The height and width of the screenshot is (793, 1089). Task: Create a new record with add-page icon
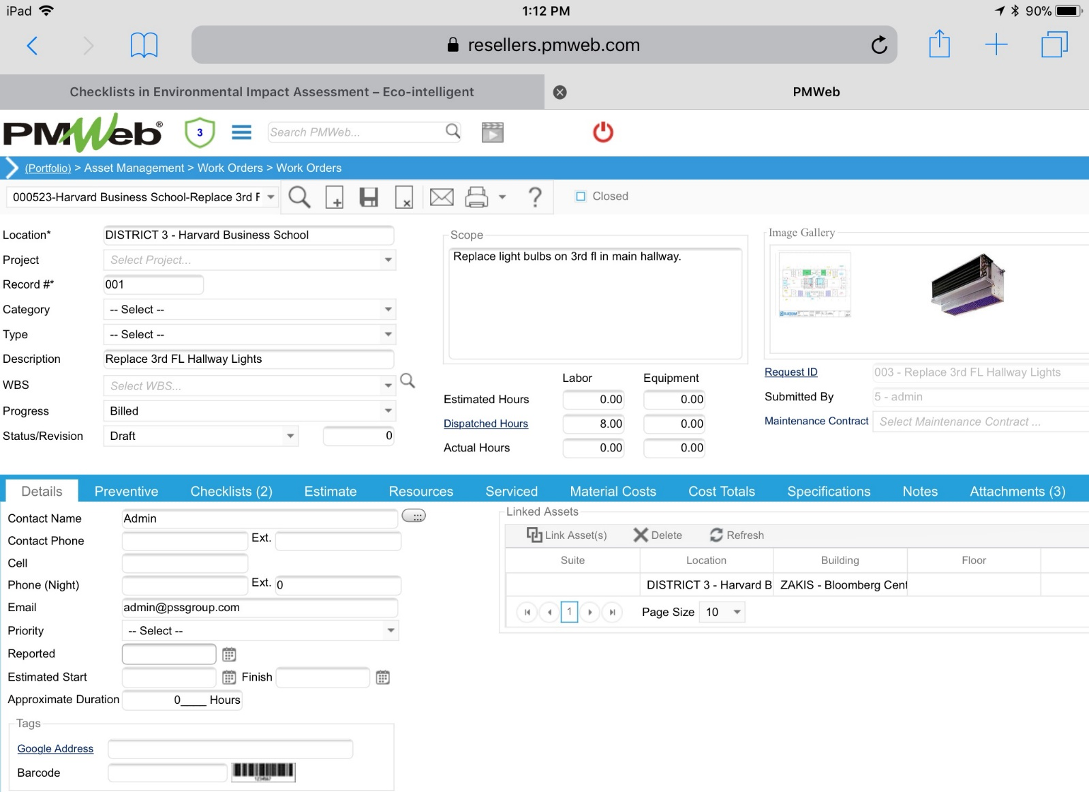334,197
